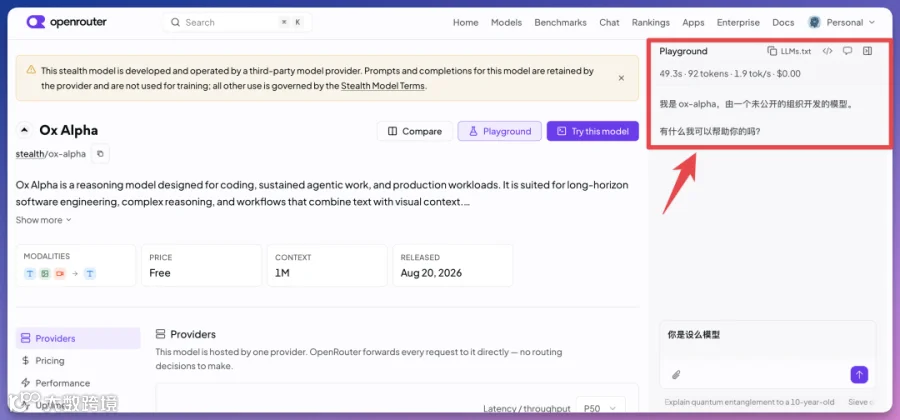Select Providers in the sidebar
This screenshot has height=420, width=900.
point(78,339)
